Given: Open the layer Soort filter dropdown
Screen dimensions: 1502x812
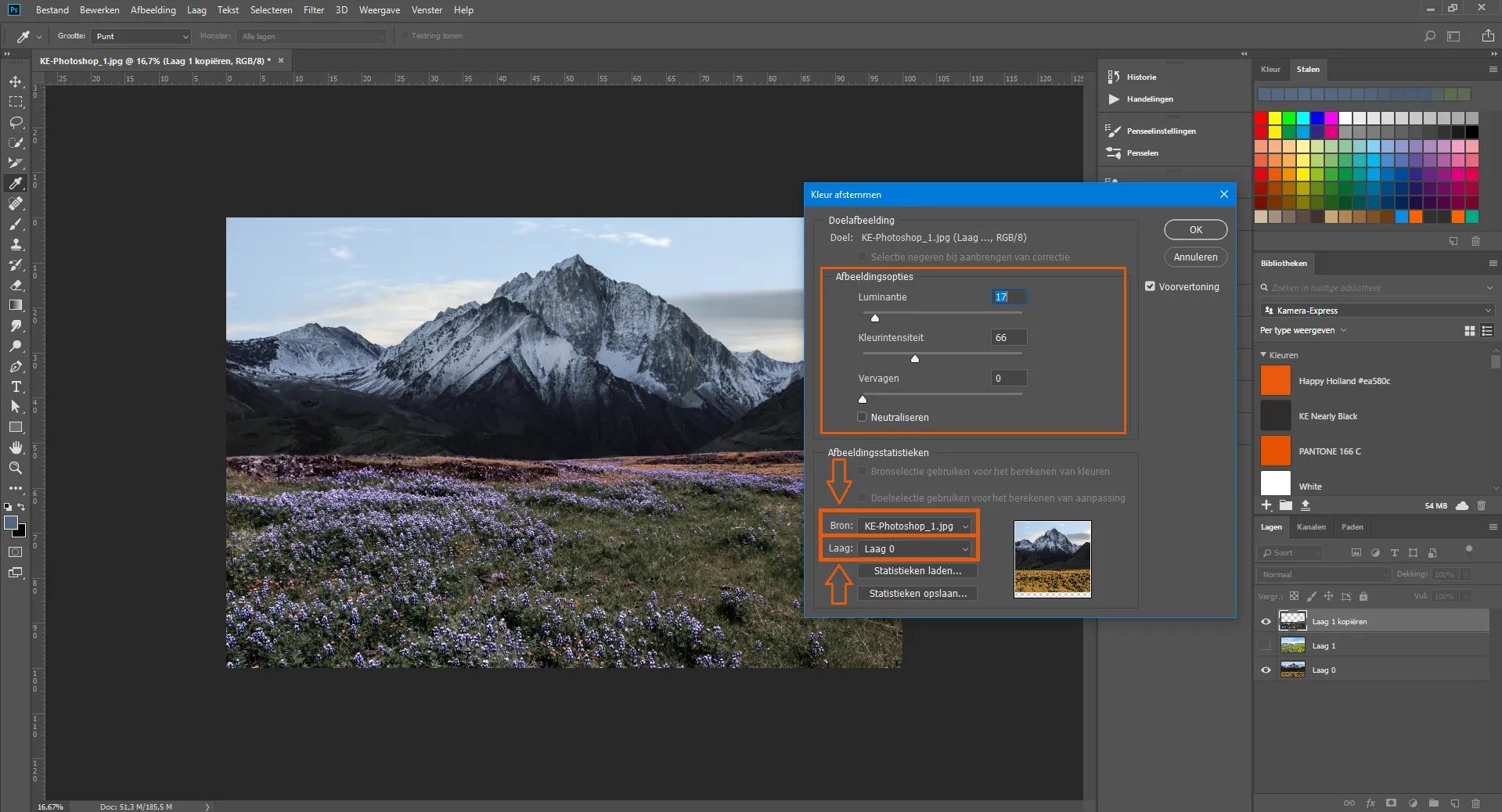Looking at the screenshot, I should [x=1291, y=553].
